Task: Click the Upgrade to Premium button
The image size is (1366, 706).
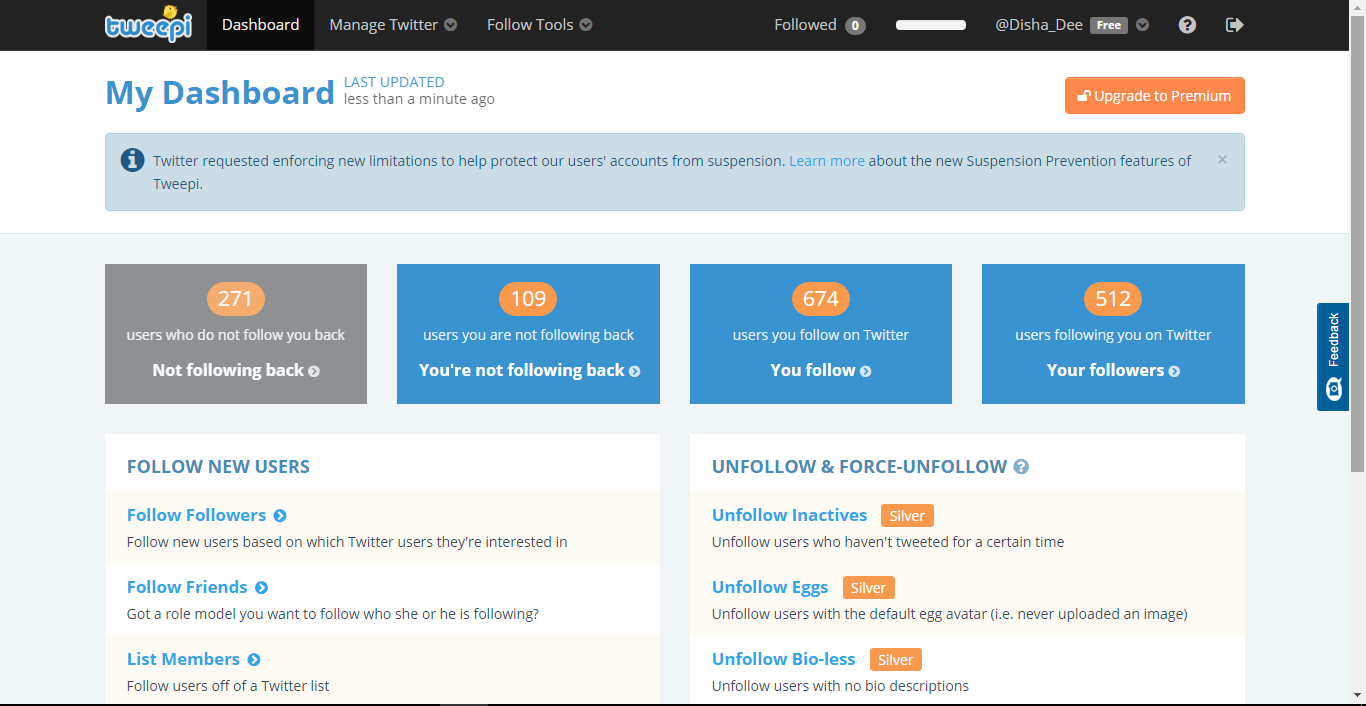Action: pos(1154,96)
